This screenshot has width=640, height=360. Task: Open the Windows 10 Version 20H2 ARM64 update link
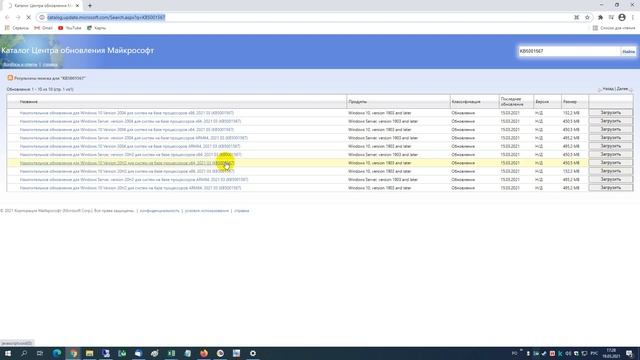130,188
